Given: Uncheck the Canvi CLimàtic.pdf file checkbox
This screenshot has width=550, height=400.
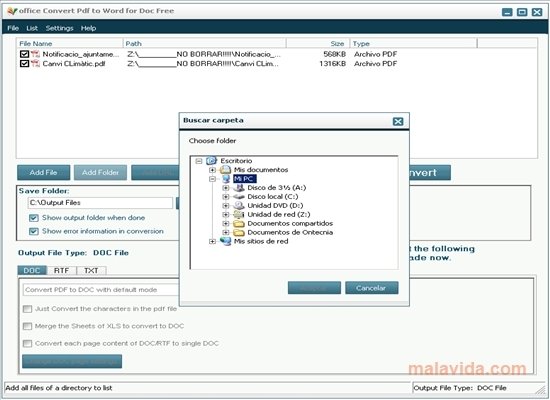Looking at the screenshot, I should 24,64.
